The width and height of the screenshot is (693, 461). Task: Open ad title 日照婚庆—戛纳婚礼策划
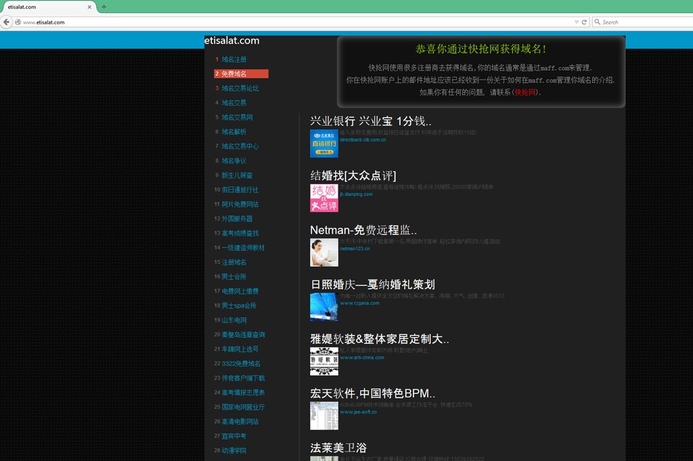373,284
